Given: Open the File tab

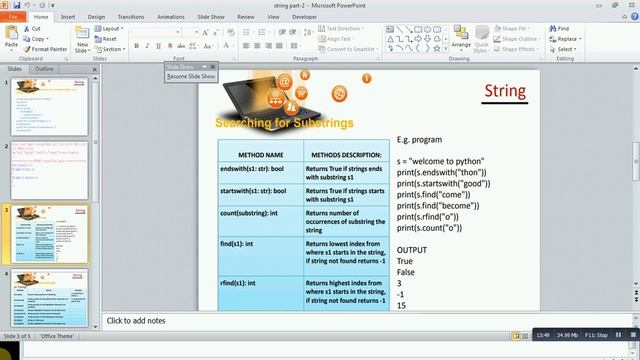Looking at the screenshot, I should (13, 17).
